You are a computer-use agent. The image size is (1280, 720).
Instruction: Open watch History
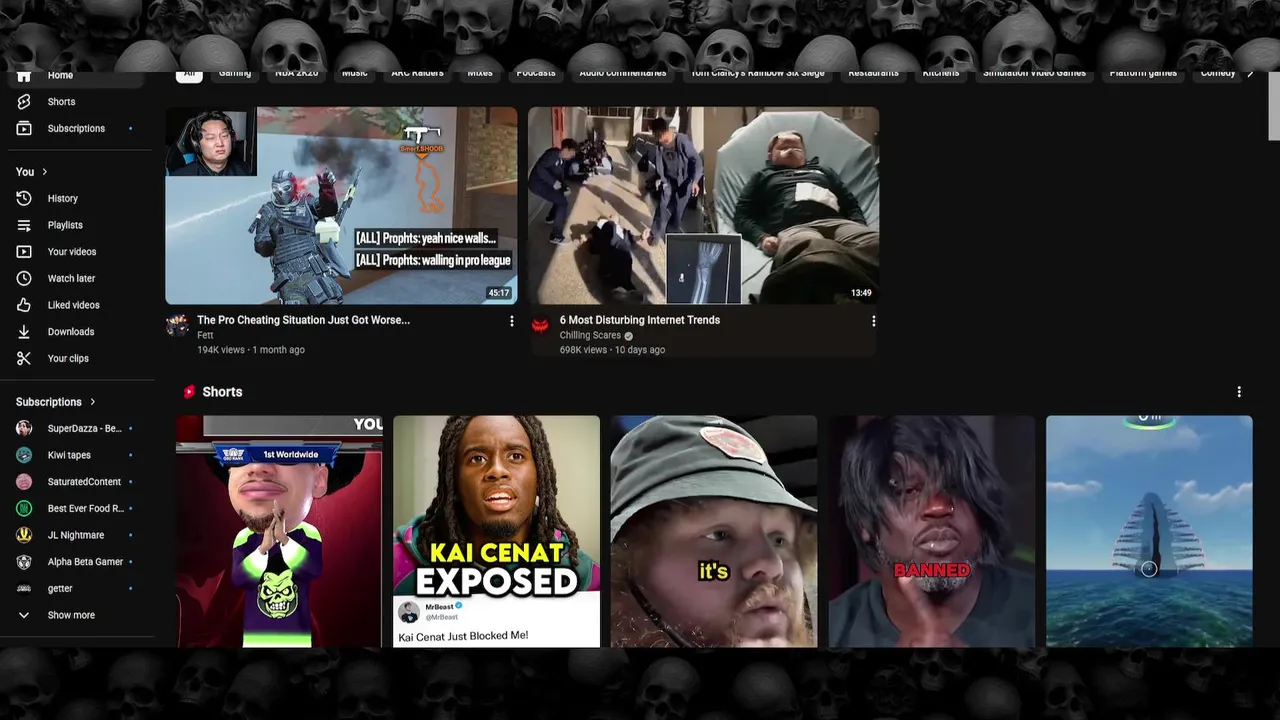pyautogui.click(x=62, y=199)
